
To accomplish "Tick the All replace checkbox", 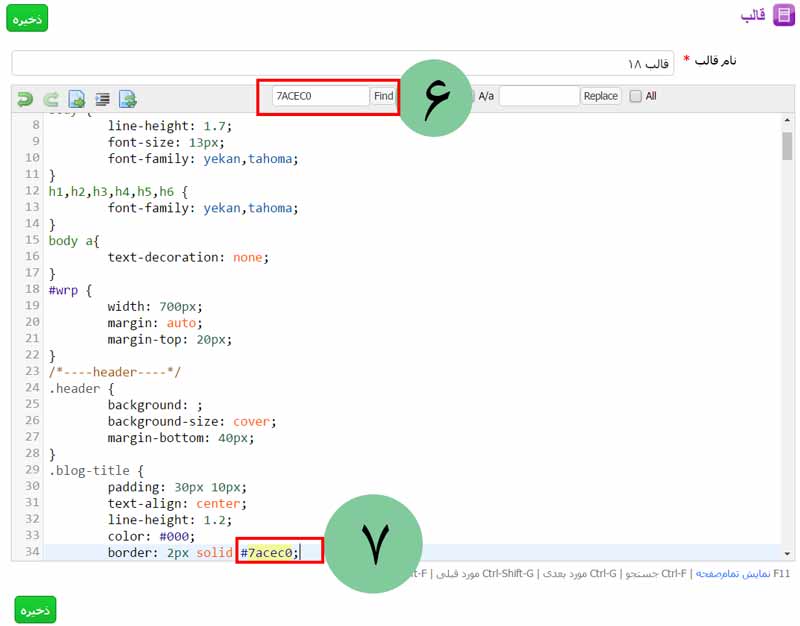I will 635,96.
